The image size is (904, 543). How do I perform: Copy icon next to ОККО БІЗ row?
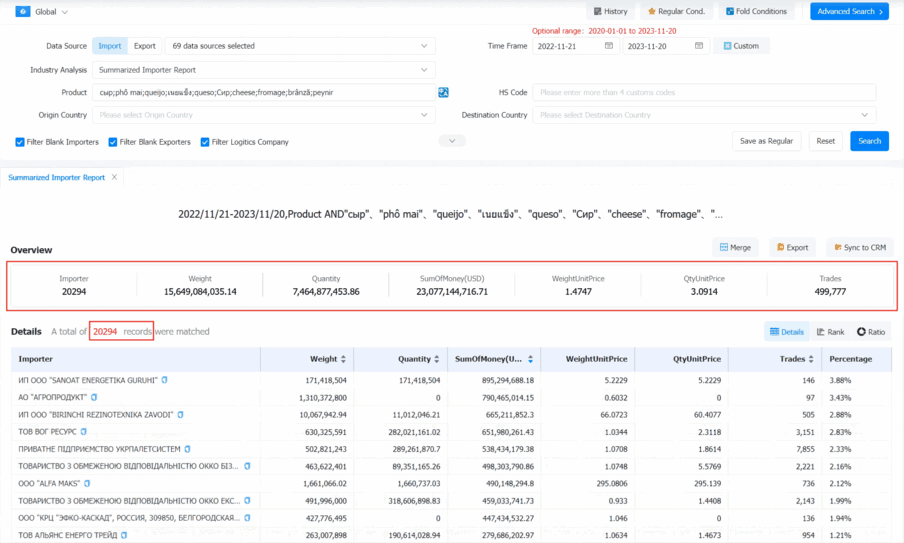[x=247, y=466]
